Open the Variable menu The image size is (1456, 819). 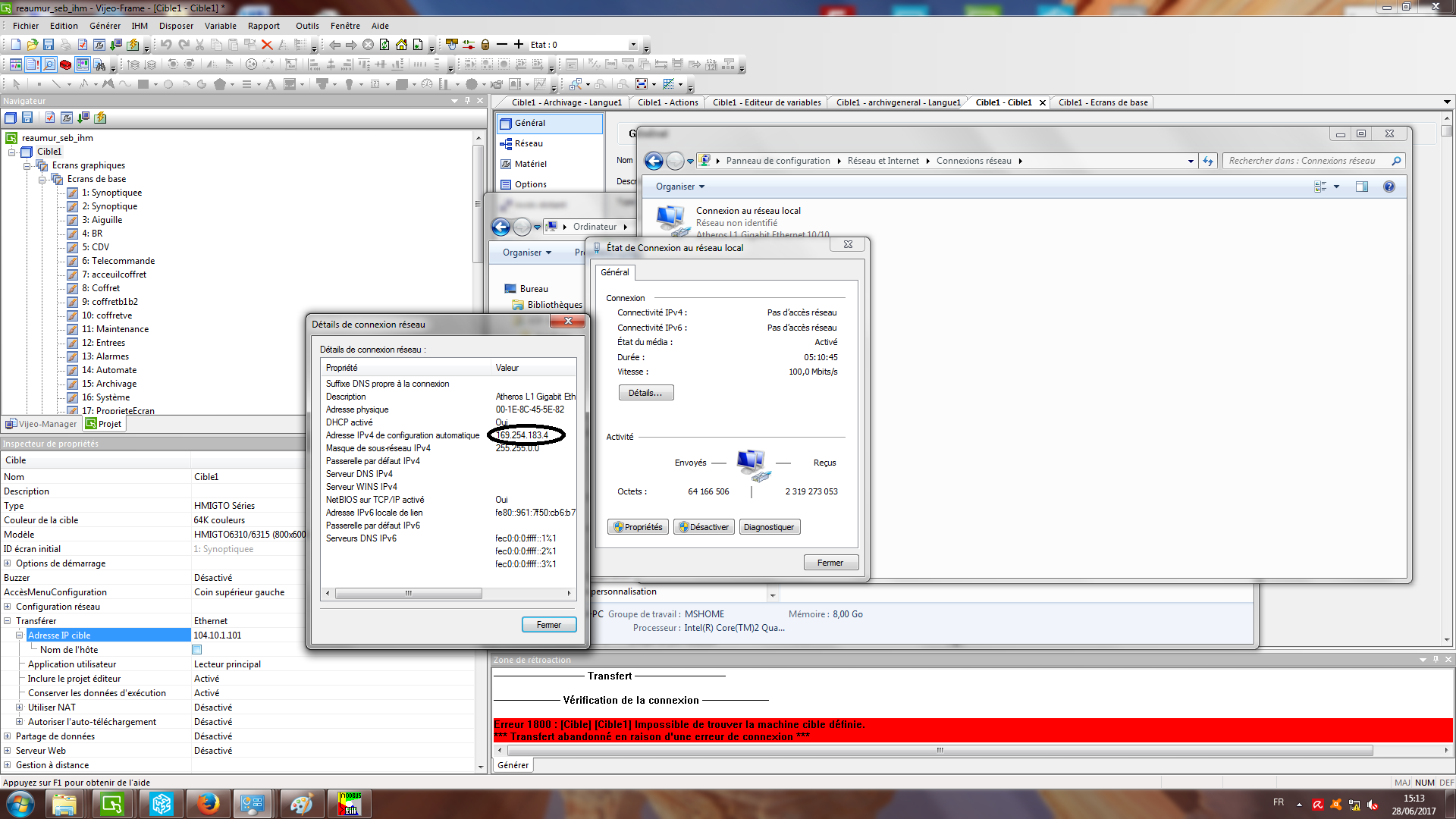pyautogui.click(x=220, y=26)
